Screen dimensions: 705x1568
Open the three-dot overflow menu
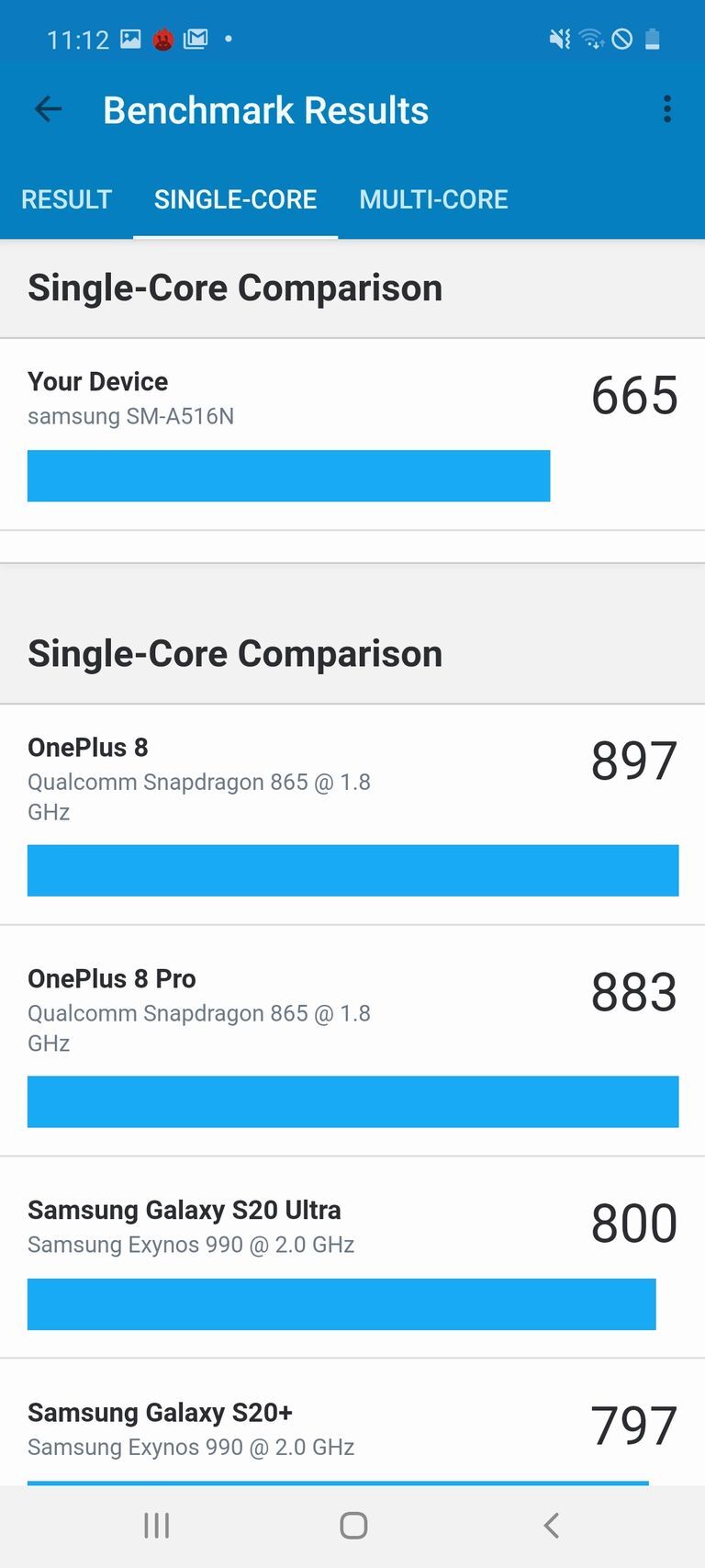pos(667,109)
